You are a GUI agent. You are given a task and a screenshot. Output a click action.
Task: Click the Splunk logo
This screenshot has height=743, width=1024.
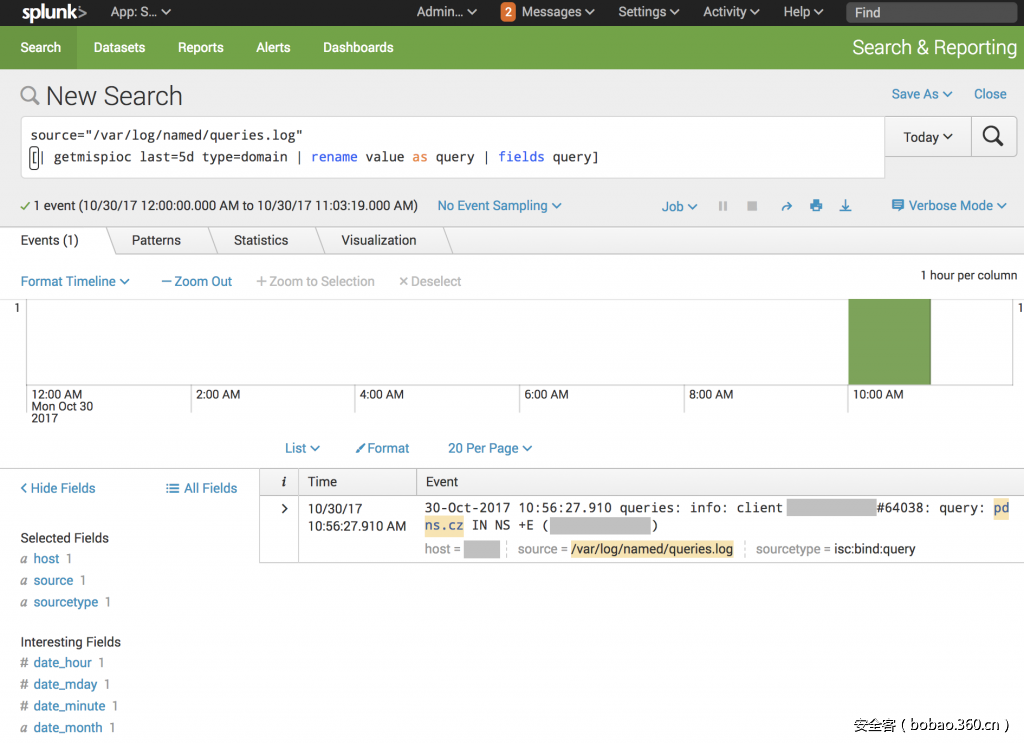coord(54,12)
